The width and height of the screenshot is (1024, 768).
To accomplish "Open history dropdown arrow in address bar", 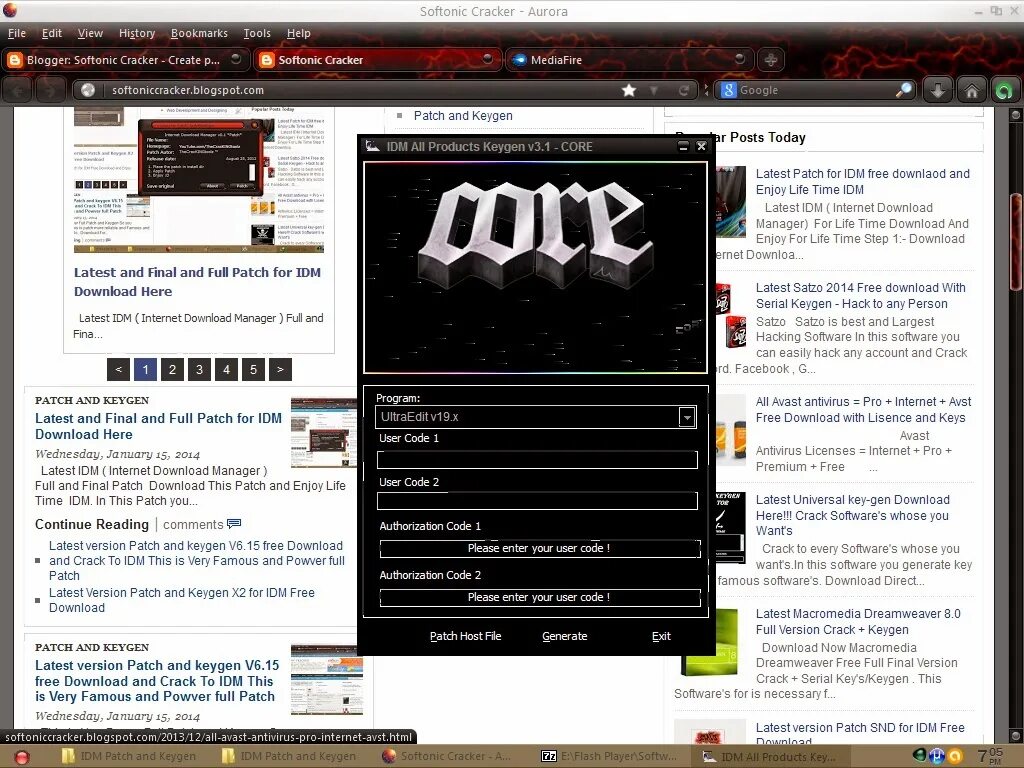I will pos(653,90).
